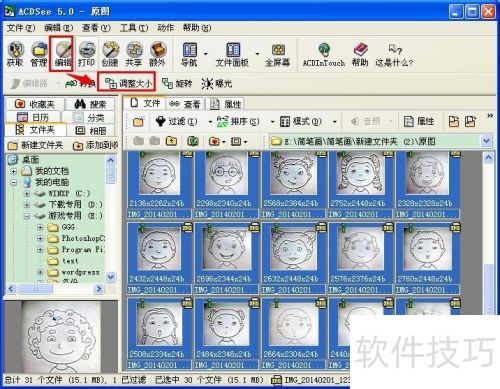This screenshot has width=500, height=389.
Task: Click the 排序 (Sort) A-Z button
Action: coord(238,121)
